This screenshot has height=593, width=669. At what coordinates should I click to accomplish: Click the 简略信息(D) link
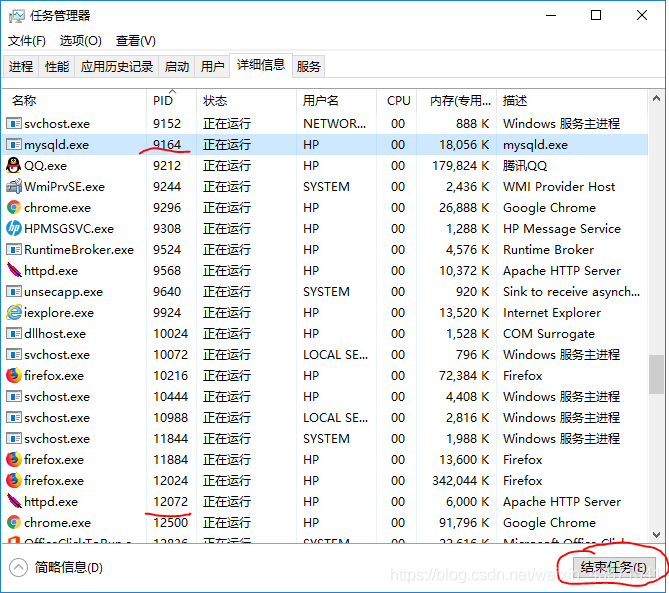click(69, 567)
